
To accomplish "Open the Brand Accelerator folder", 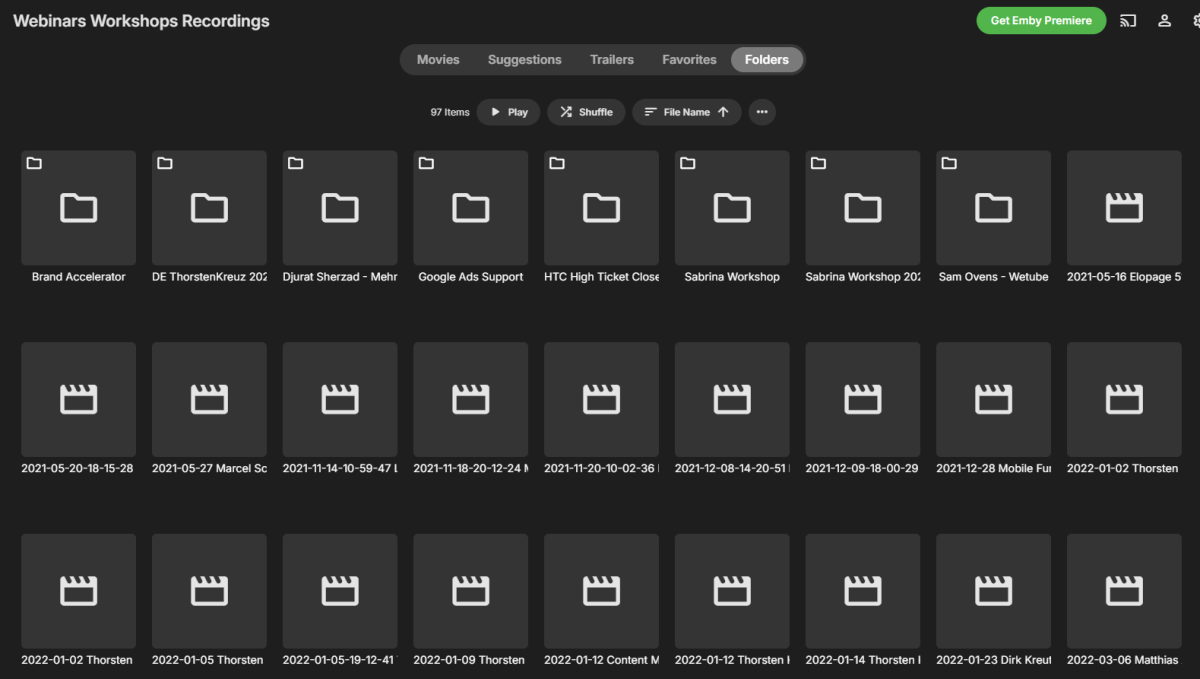I will [78, 208].
